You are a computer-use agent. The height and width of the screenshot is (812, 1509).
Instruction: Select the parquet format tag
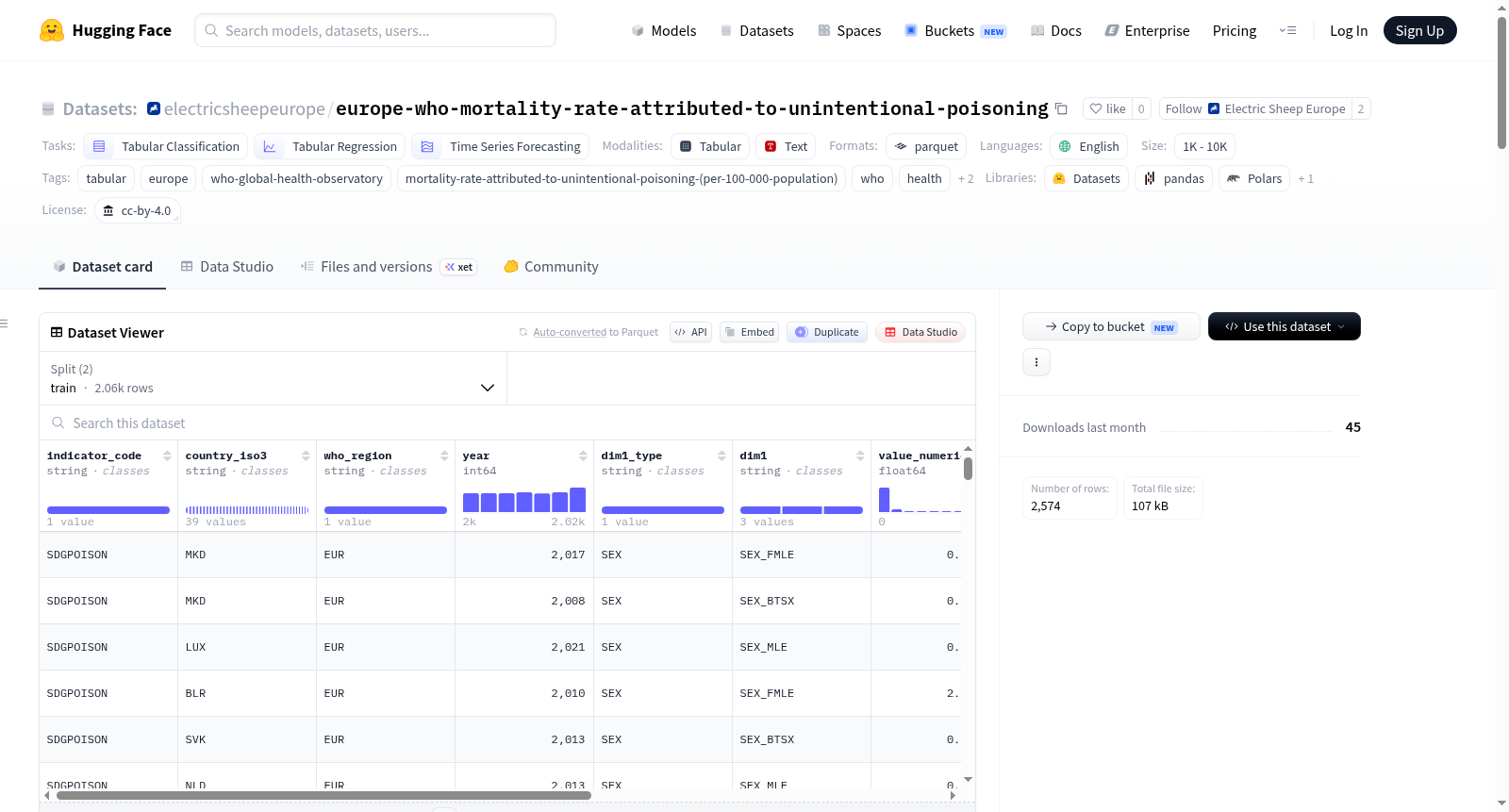(x=926, y=146)
